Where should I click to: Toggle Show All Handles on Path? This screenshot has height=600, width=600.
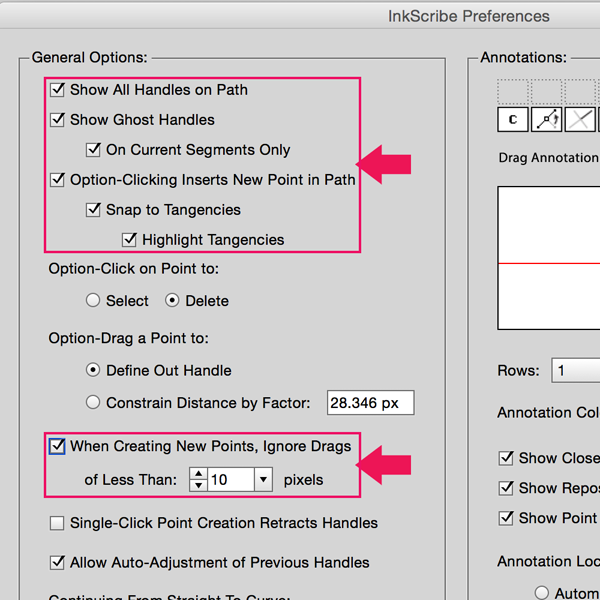(x=57, y=90)
